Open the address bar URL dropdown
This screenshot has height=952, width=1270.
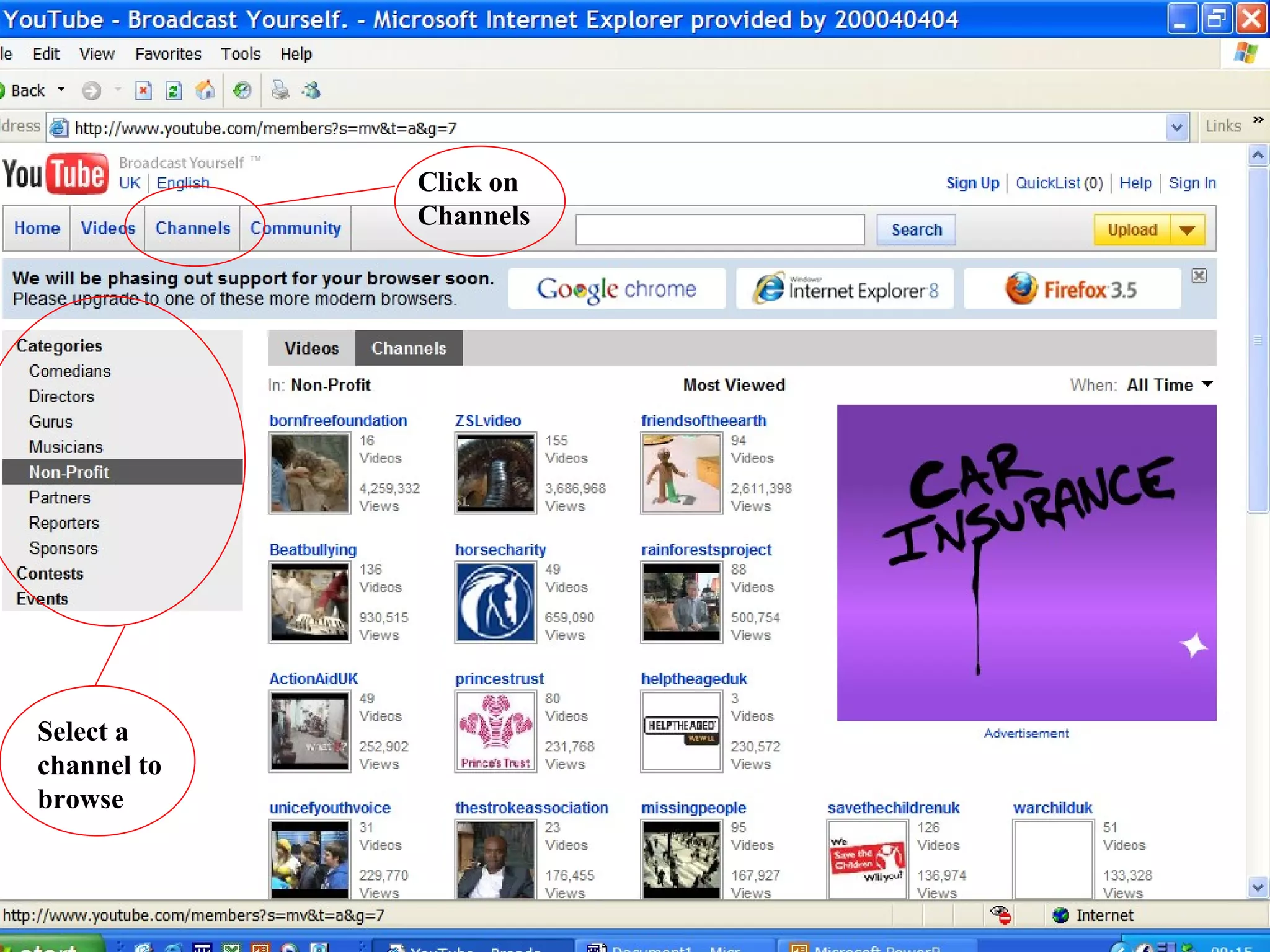(1176, 128)
